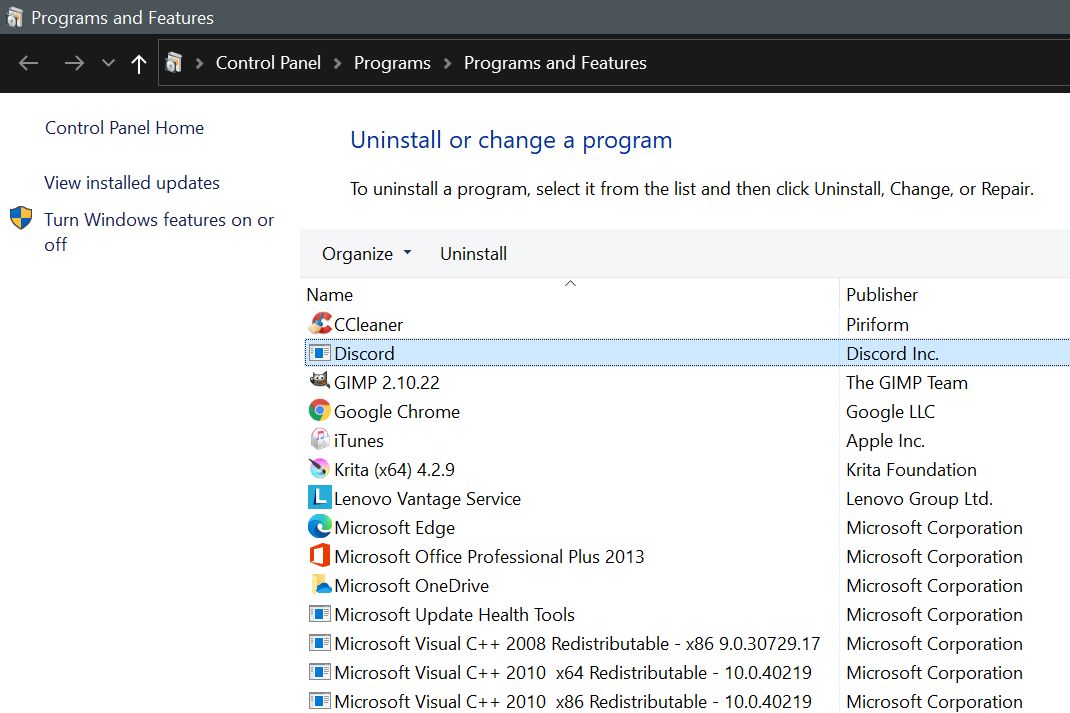Image resolution: width=1070 pixels, height=713 pixels.
Task: Click the Apple Inc. publisher cell
Action: (x=886, y=441)
